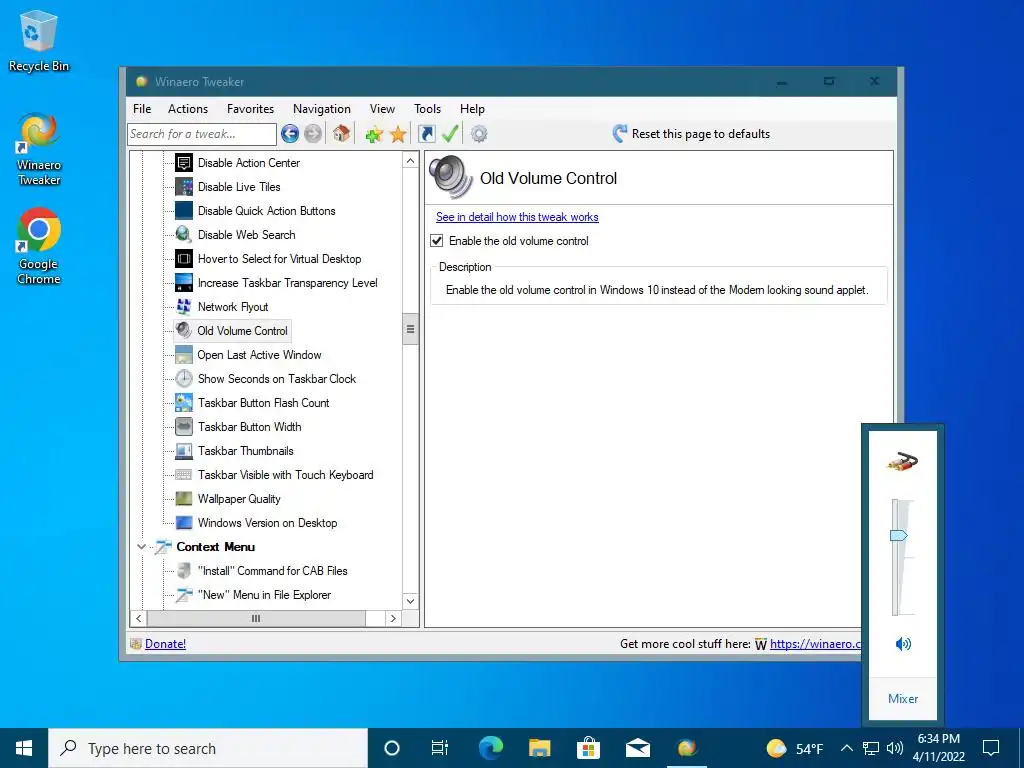Viewport: 1024px width, 768px height.
Task: Open the View menu
Action: click(382, 109)
